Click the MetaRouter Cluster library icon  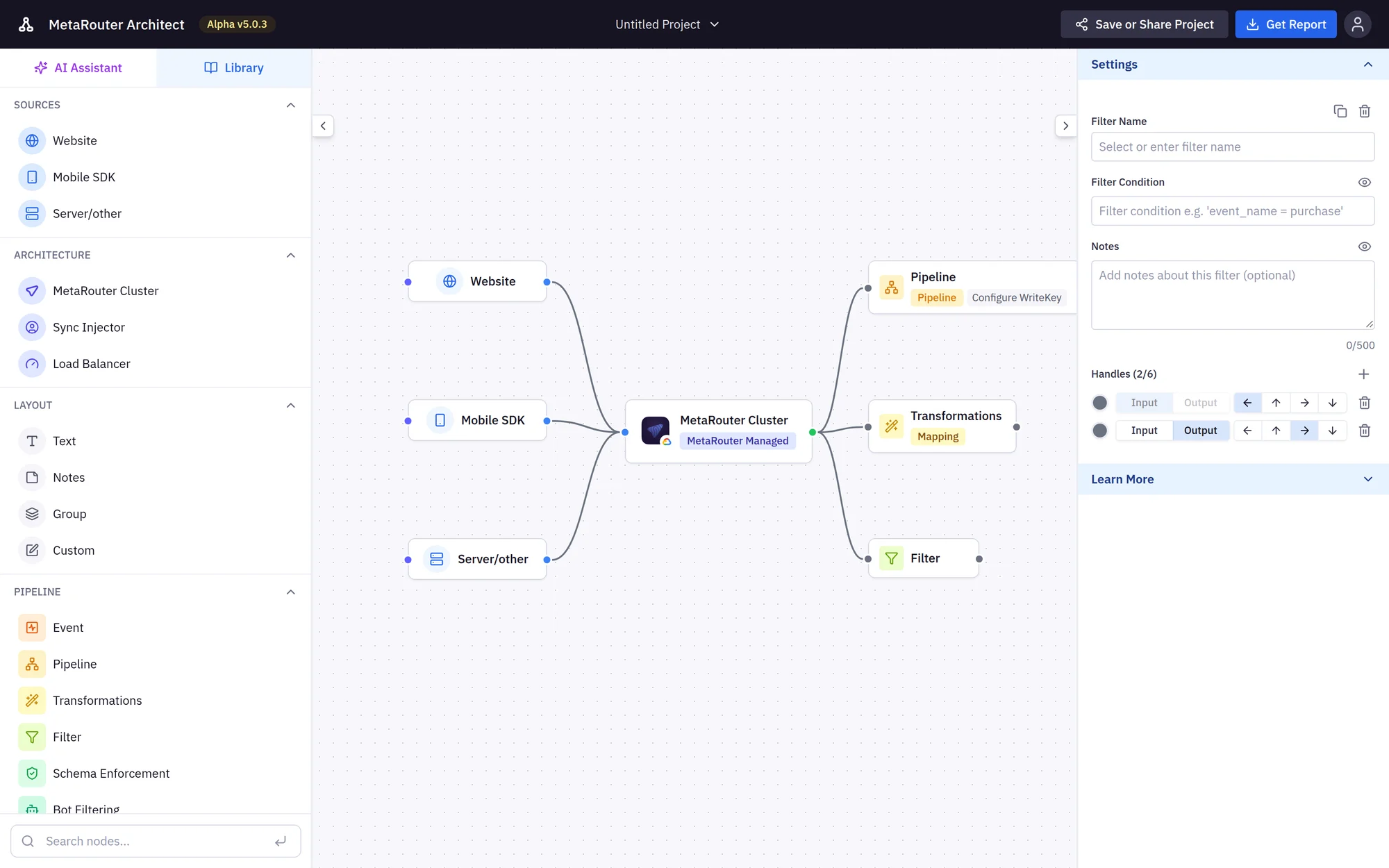pos(32,291)
